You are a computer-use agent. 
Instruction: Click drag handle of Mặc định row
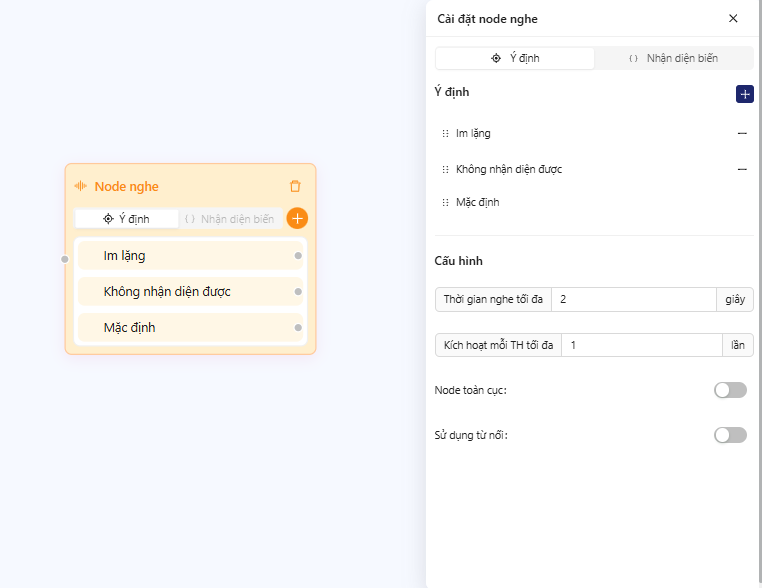[x=445, y=202]
